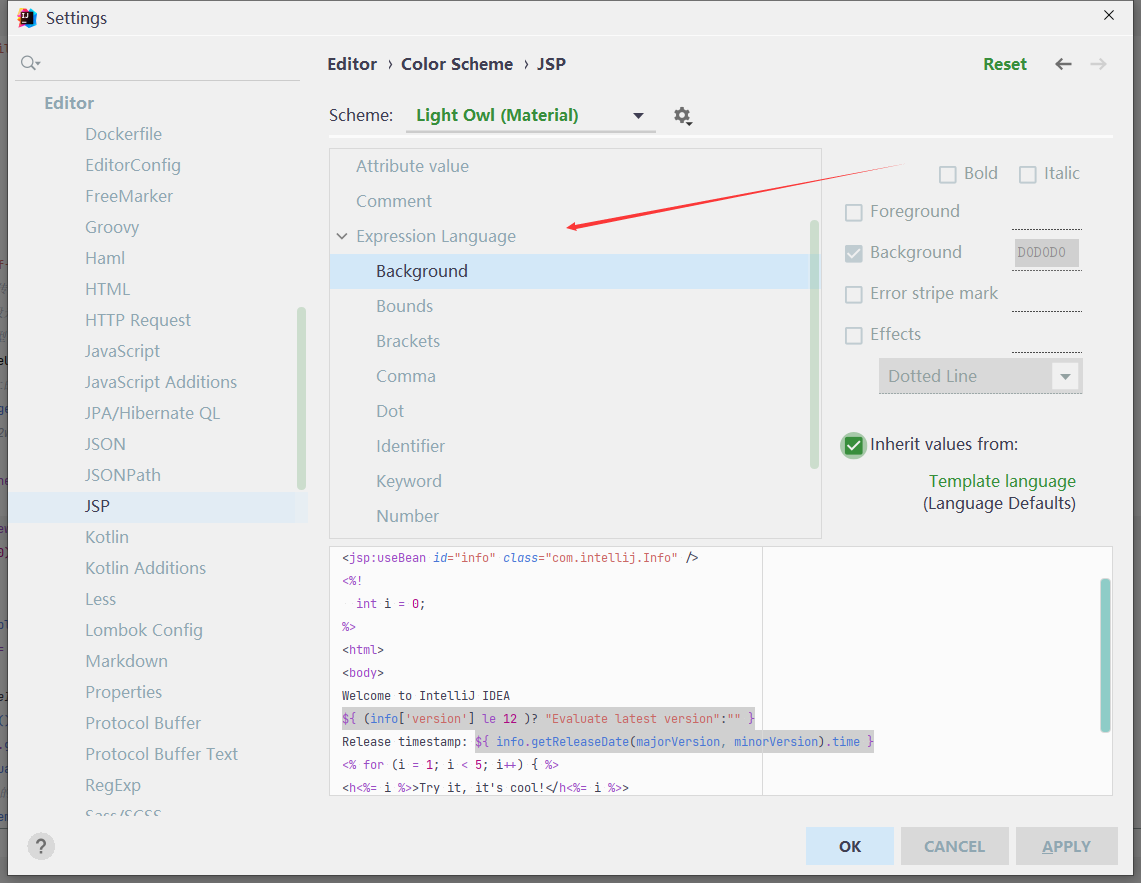Screen dimensions: 1141x883
Task: Close the Settings dialog
Action: coord(1108,15)
